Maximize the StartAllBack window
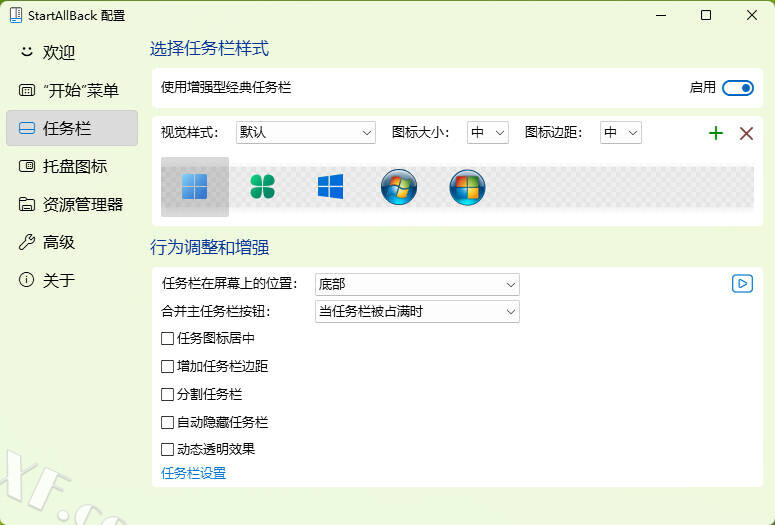Image resolution: width=775 pixels, height=525 pixels. click(706, 15)
